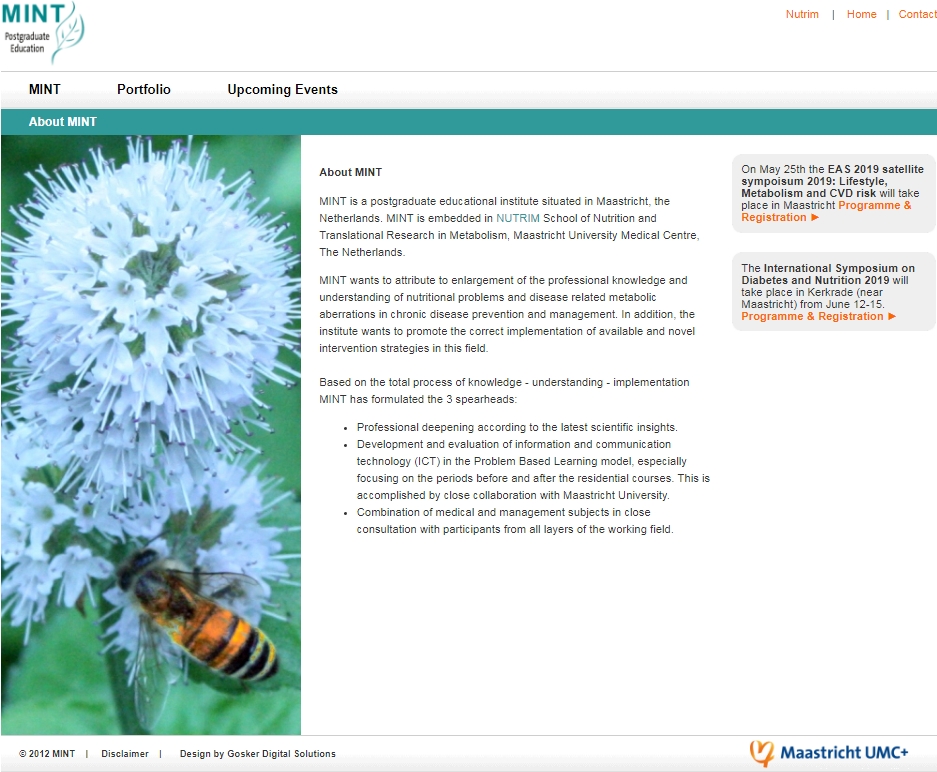Open EAS 2019 Programme & Registration link
Viewport: 937px width, 772px height.
826,211
